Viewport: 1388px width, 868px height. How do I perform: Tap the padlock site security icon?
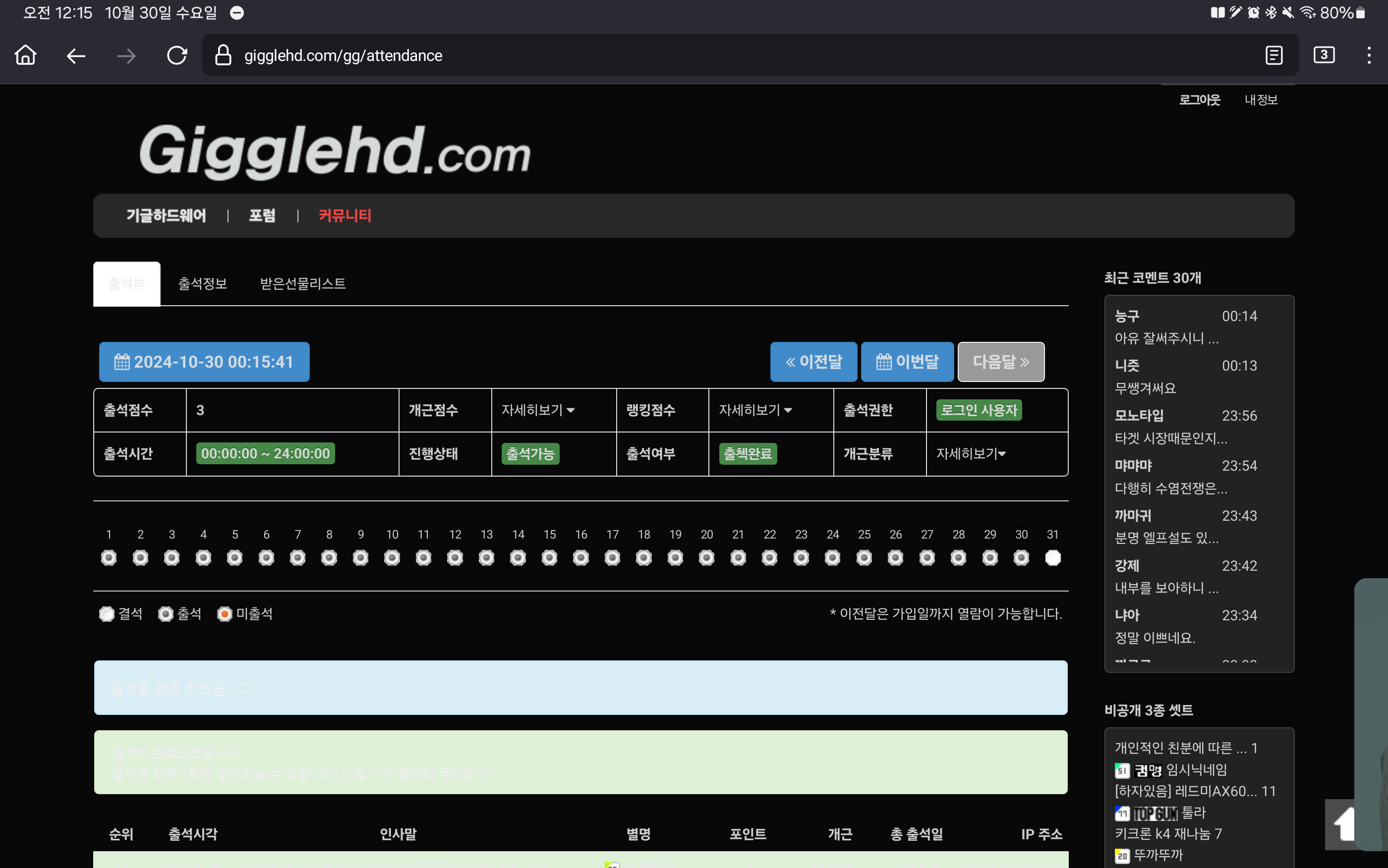223,55
